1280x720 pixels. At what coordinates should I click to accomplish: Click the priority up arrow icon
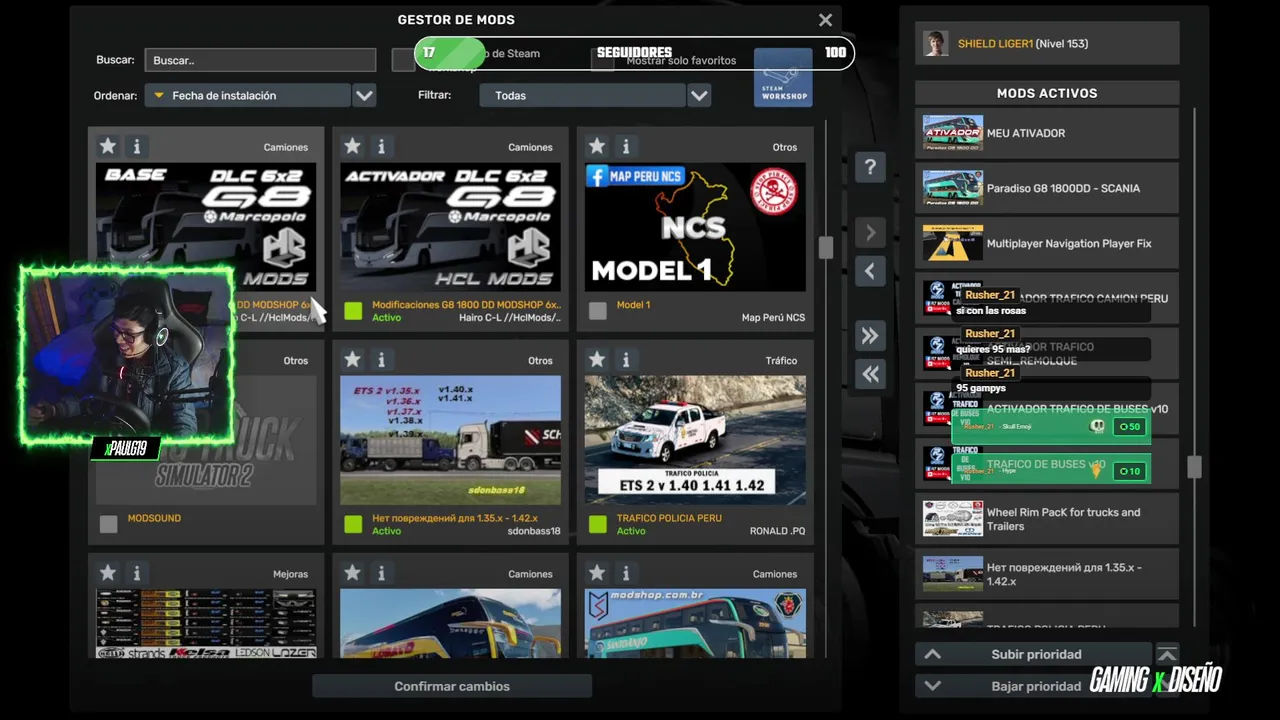[932, 654]
